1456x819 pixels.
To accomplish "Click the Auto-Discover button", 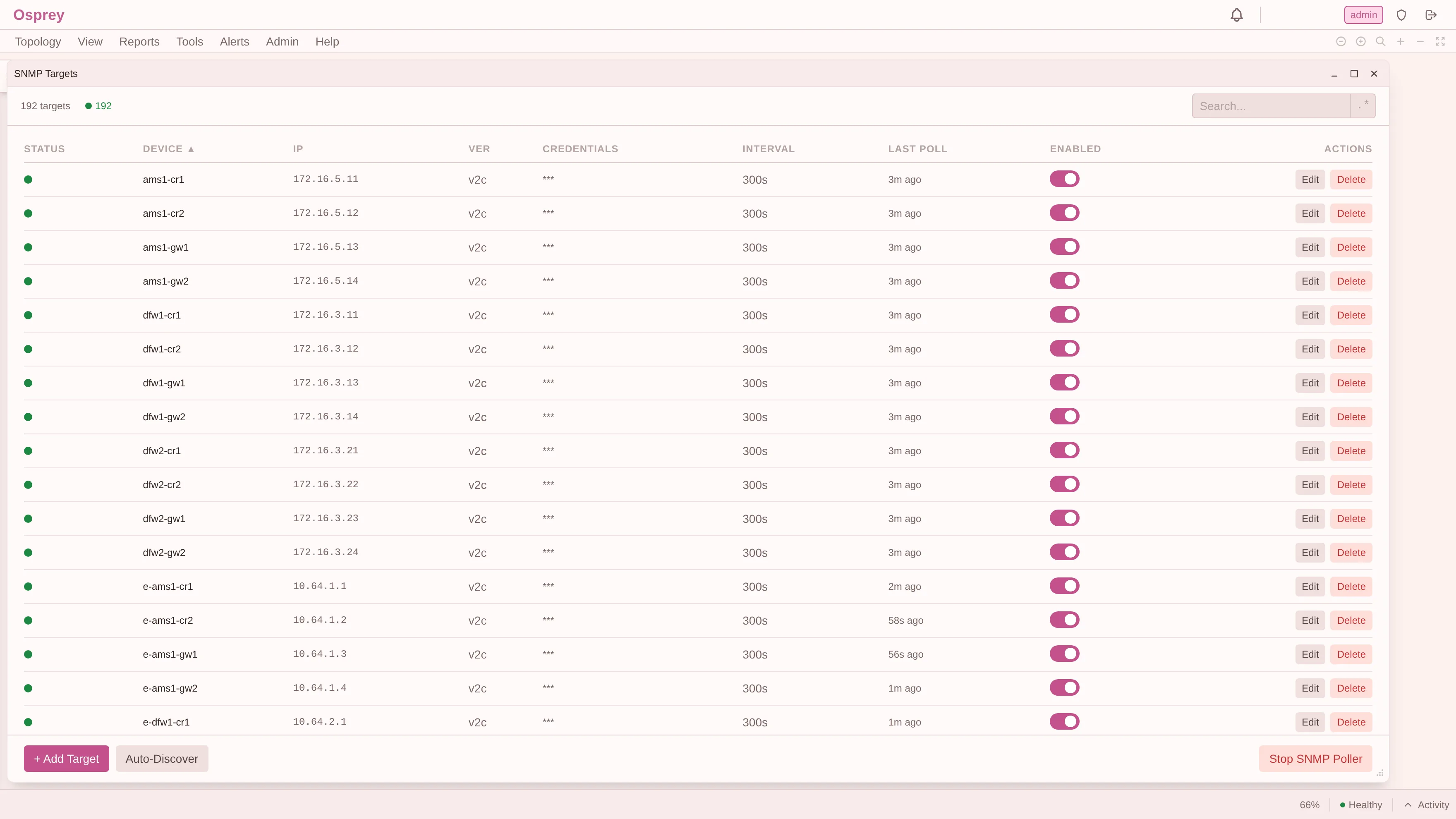I will [162, 759].
